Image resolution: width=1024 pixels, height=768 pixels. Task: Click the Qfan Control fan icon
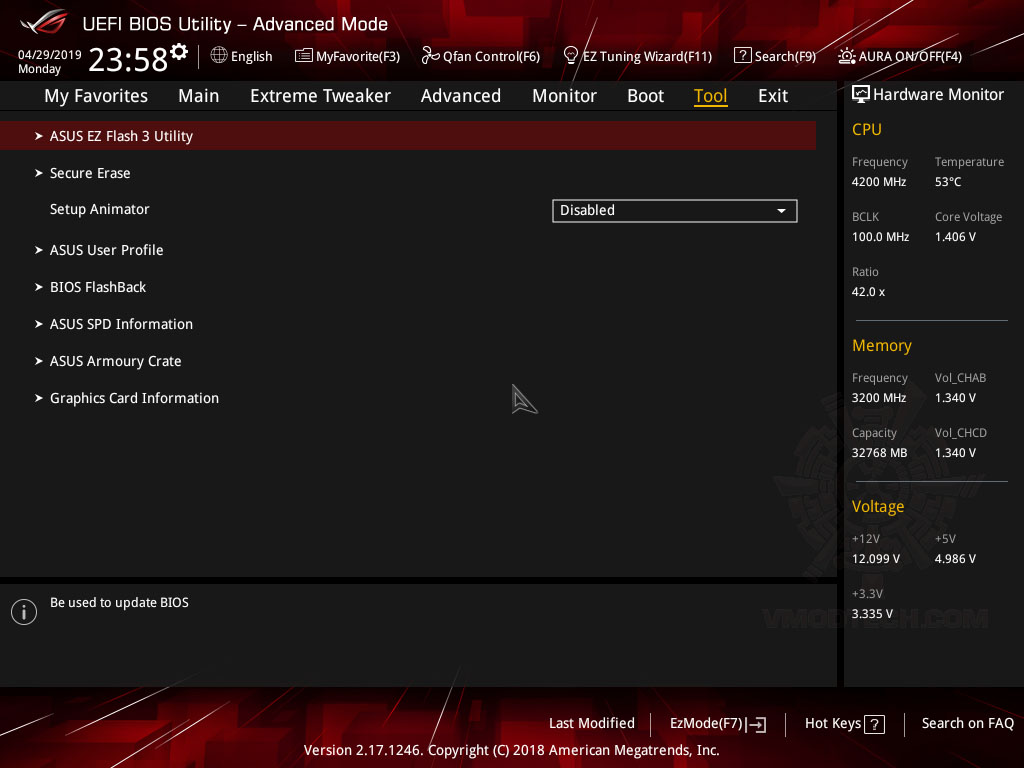pyautogui.click(x=430, y=56)
